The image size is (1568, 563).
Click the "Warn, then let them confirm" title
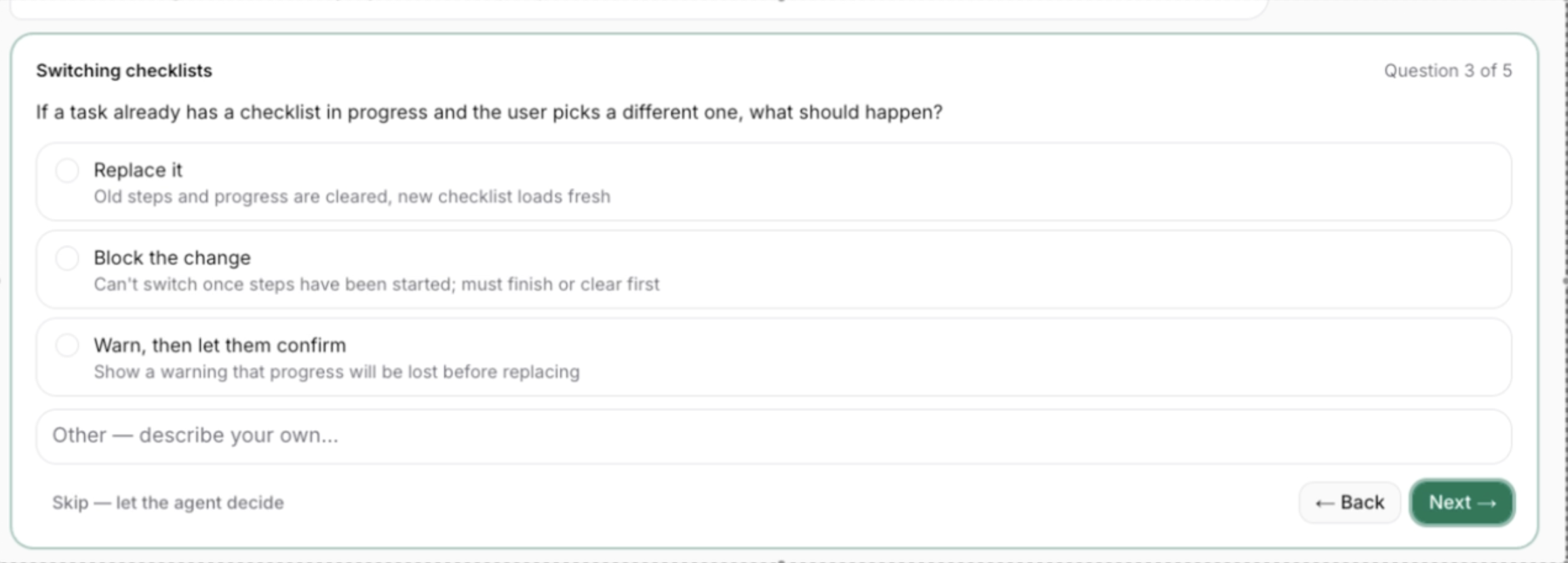point(220,345)
